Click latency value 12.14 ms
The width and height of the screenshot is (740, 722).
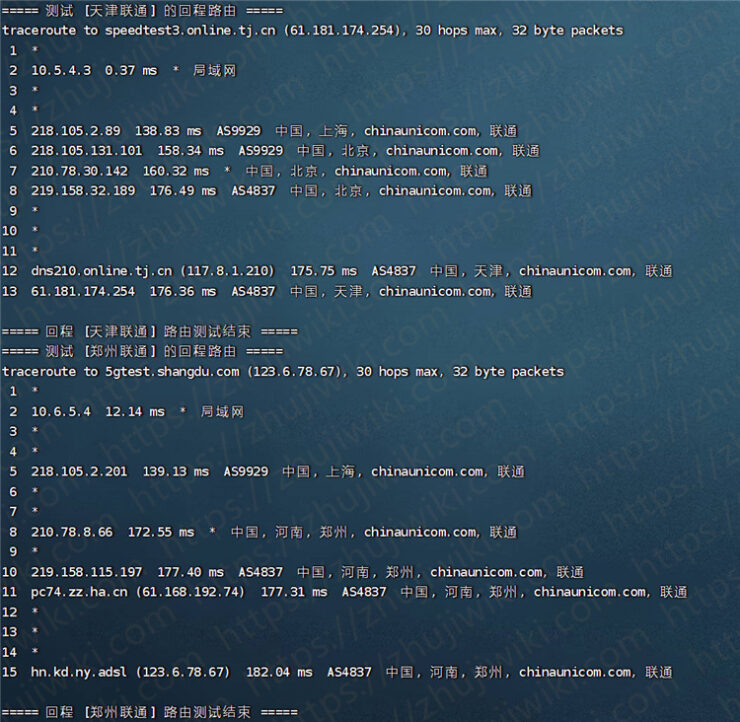pyautogui.click(x=135, y=412)
